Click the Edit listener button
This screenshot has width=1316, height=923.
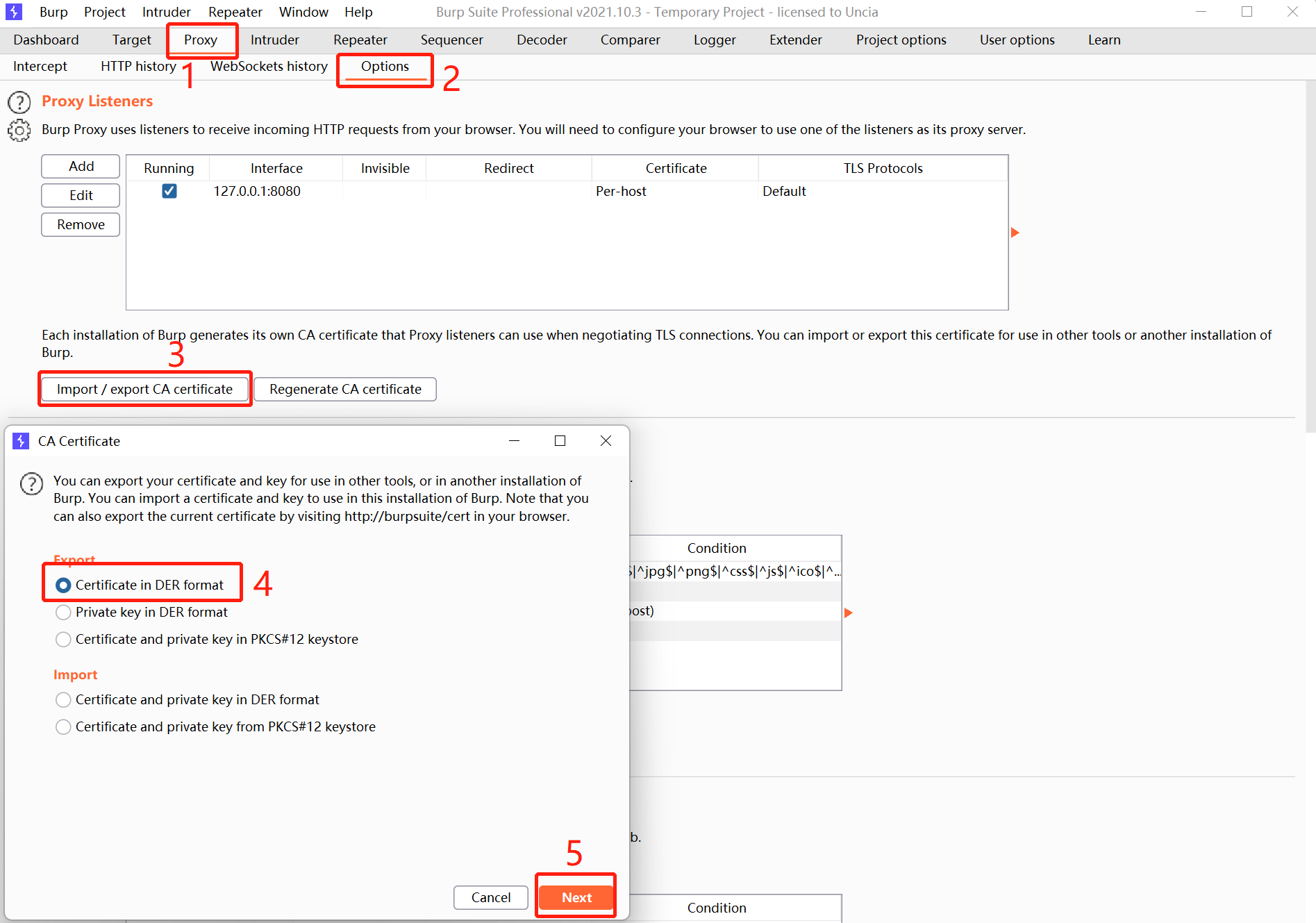(x=81, y=195)
